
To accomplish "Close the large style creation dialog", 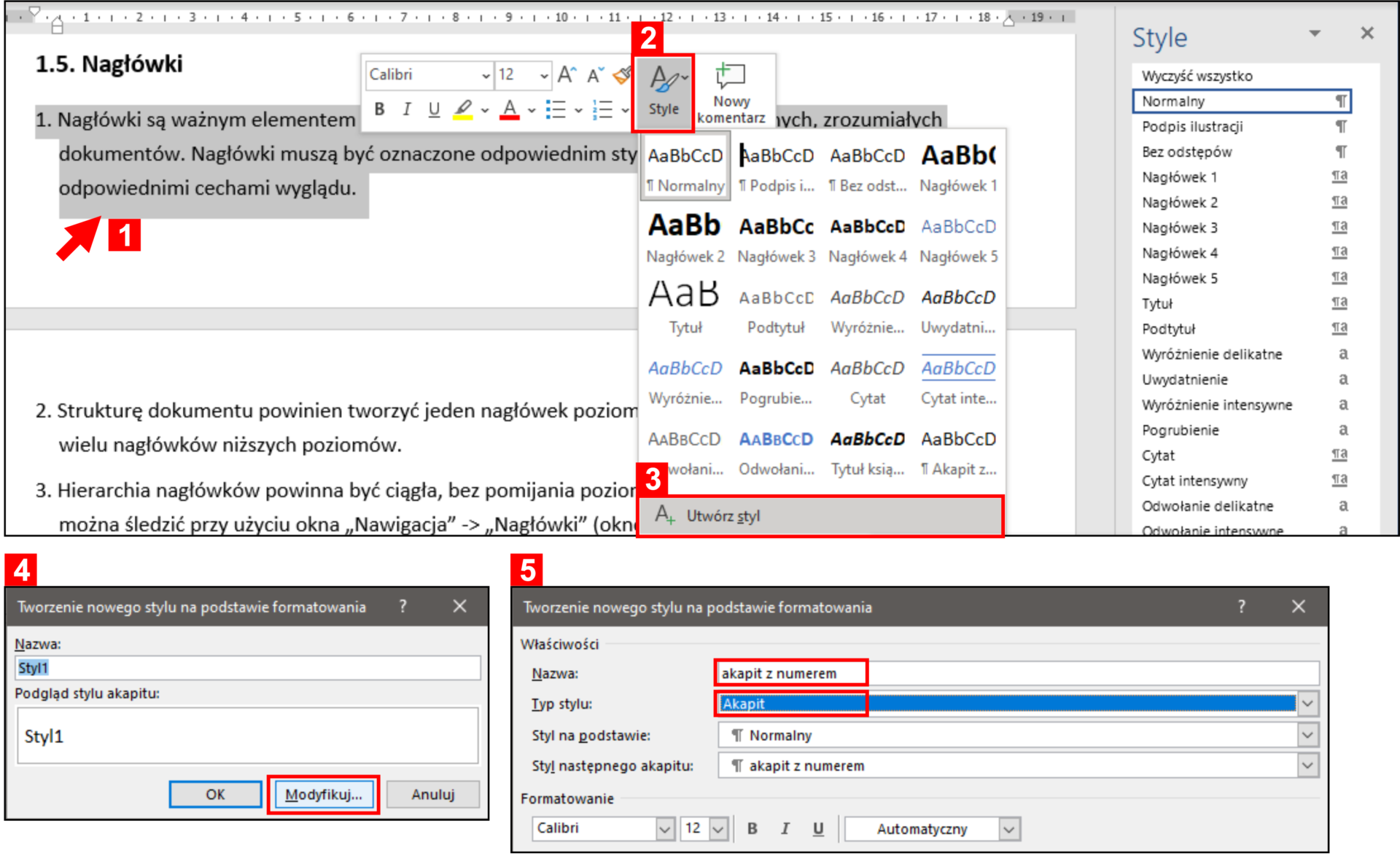I will (1299, 607).
